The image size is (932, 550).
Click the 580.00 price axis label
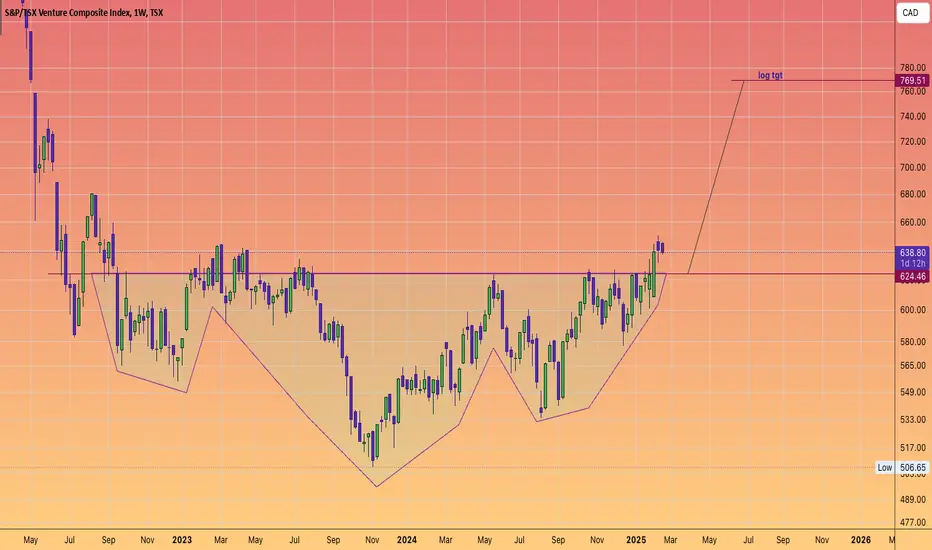912,342
